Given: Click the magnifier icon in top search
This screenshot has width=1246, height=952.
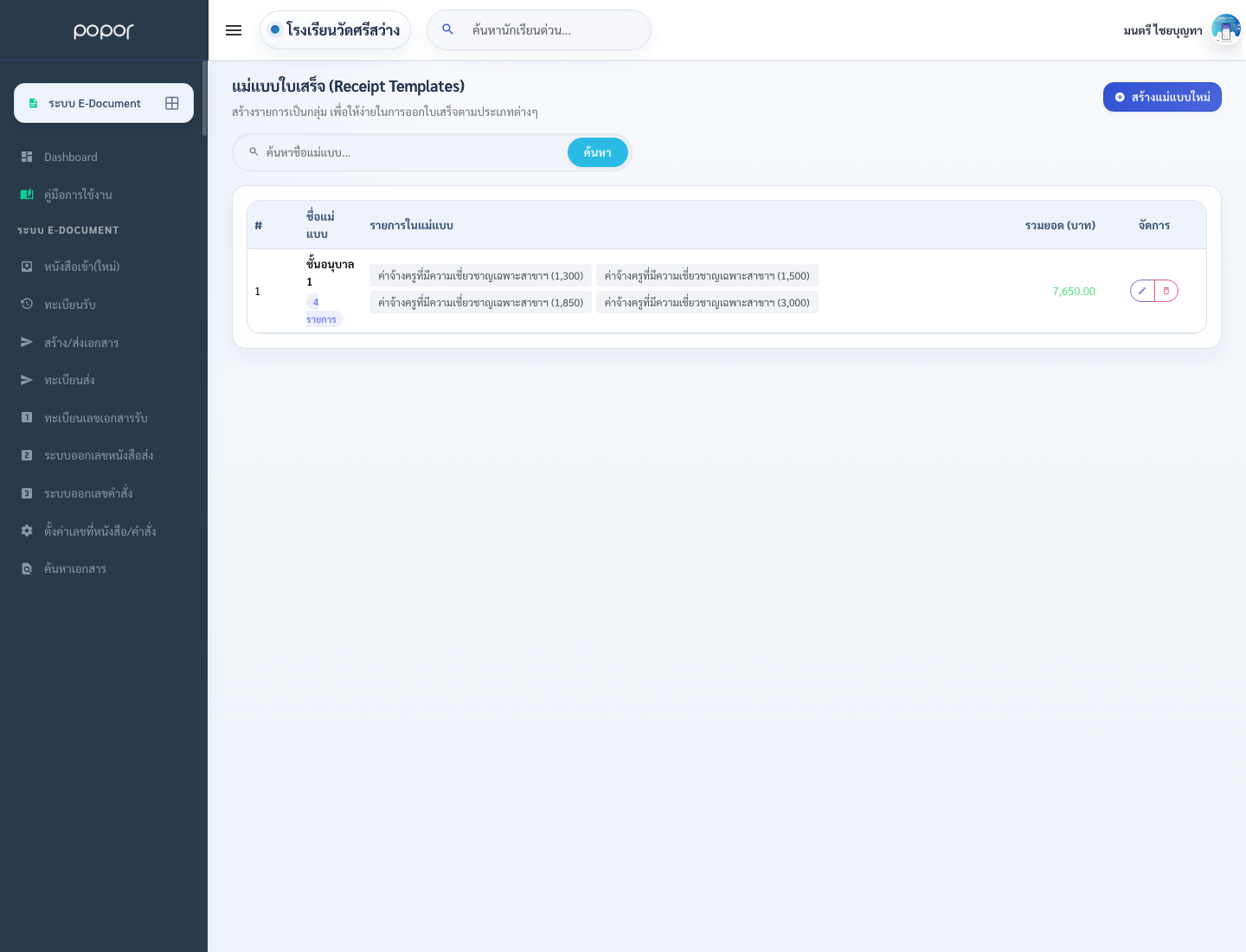Looking at the screenshot, I should pyautogui.click(x=447, y=29).
